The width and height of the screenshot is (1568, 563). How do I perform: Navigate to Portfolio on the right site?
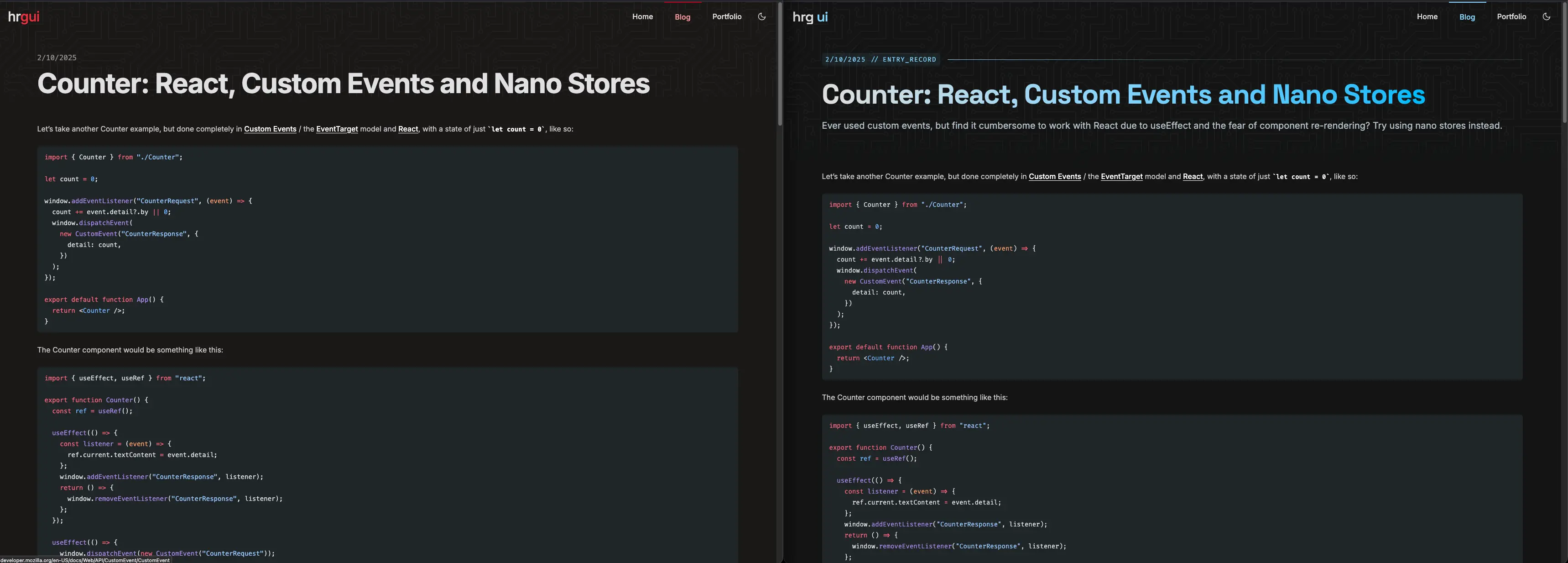(x=1512, y=16)
